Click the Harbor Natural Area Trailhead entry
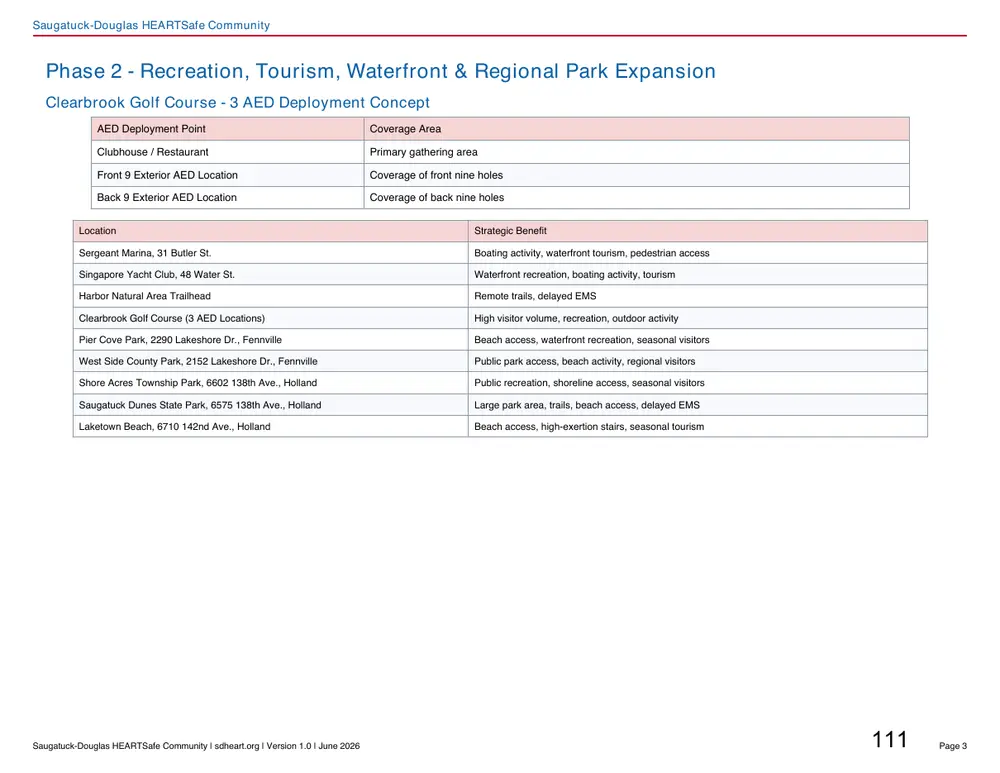Screen dimensions: 1000x773 271,296
